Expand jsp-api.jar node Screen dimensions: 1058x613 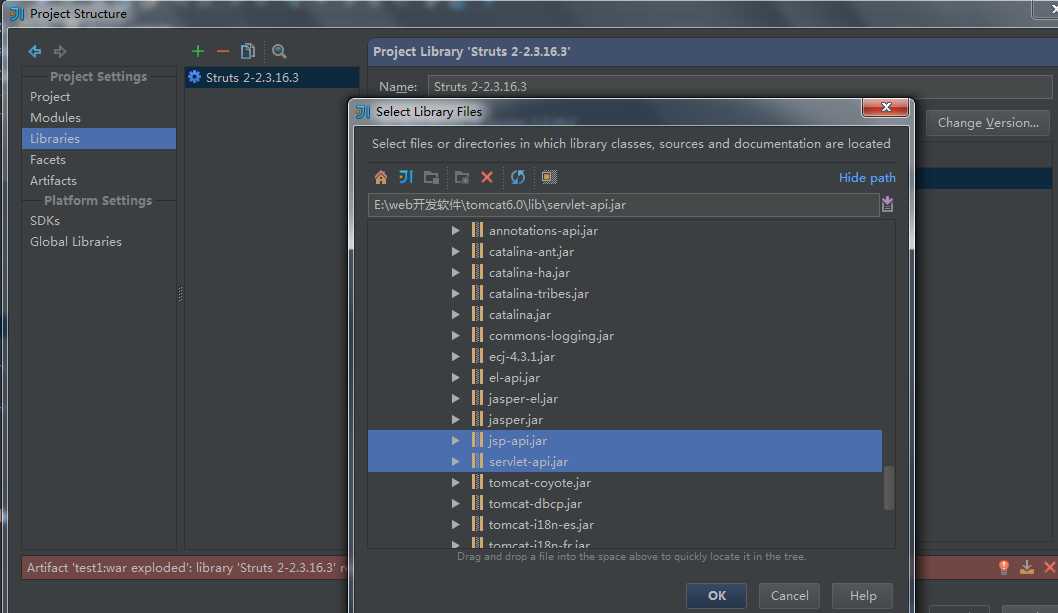(456, 441)
